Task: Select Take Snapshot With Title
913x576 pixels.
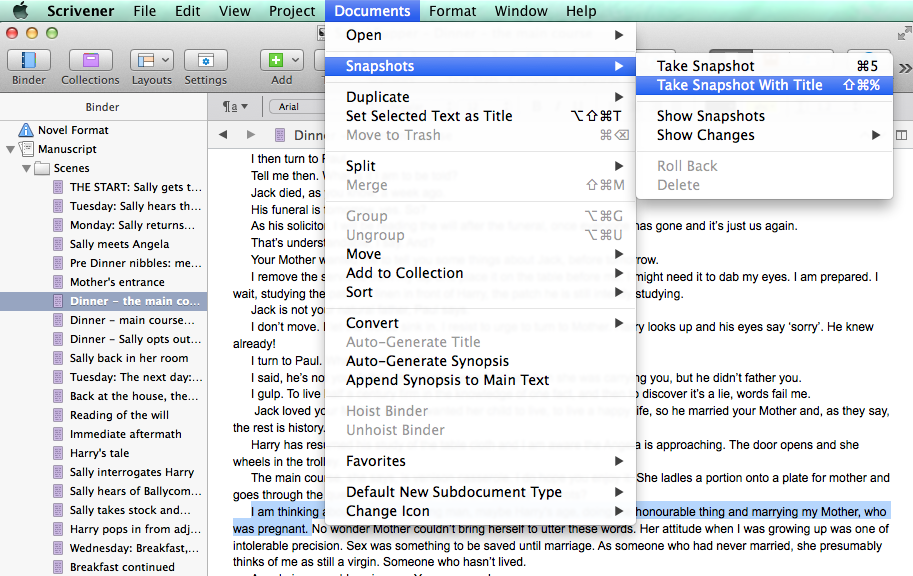Action: [x=764, y=85]
